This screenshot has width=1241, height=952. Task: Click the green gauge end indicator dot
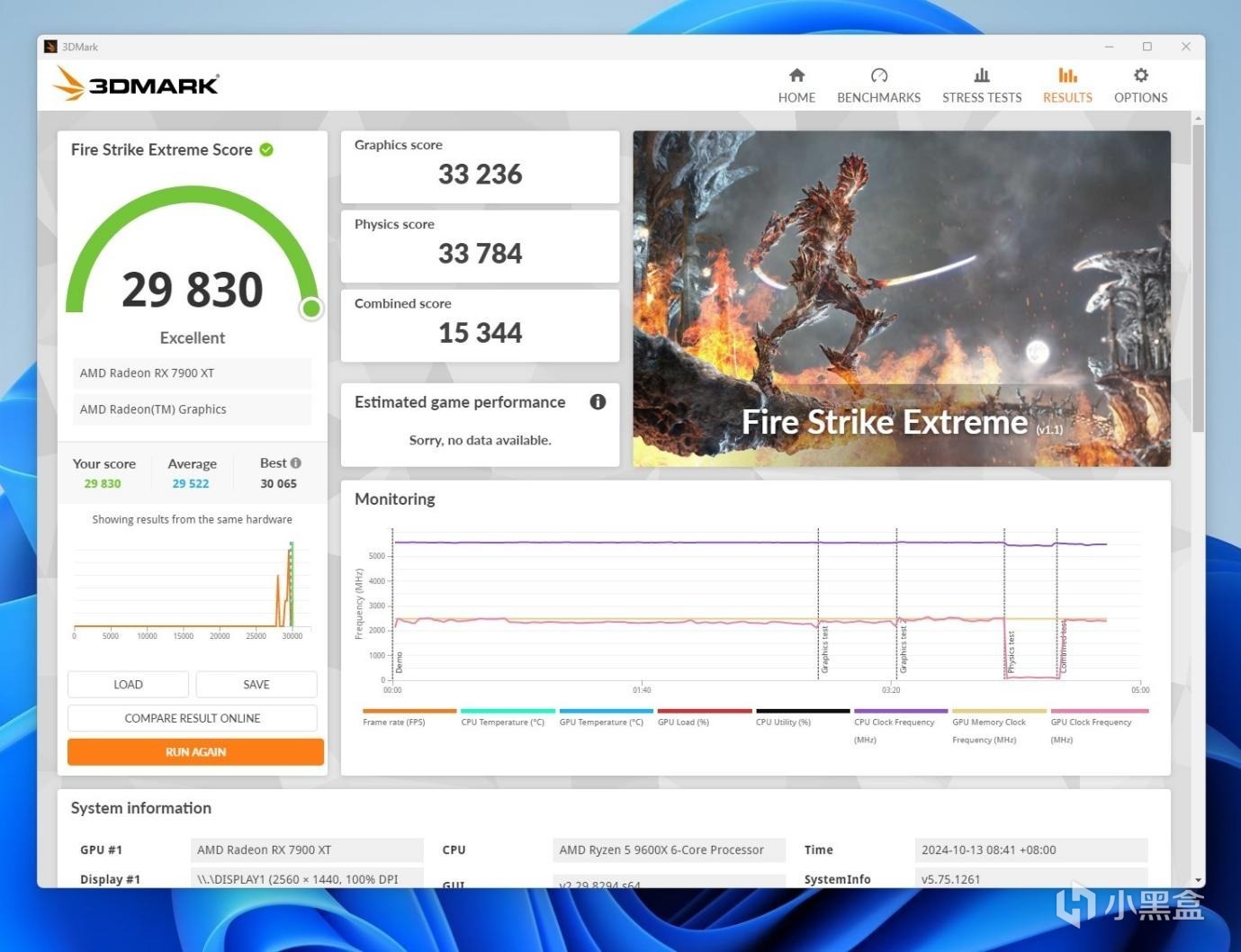point(311,309)
